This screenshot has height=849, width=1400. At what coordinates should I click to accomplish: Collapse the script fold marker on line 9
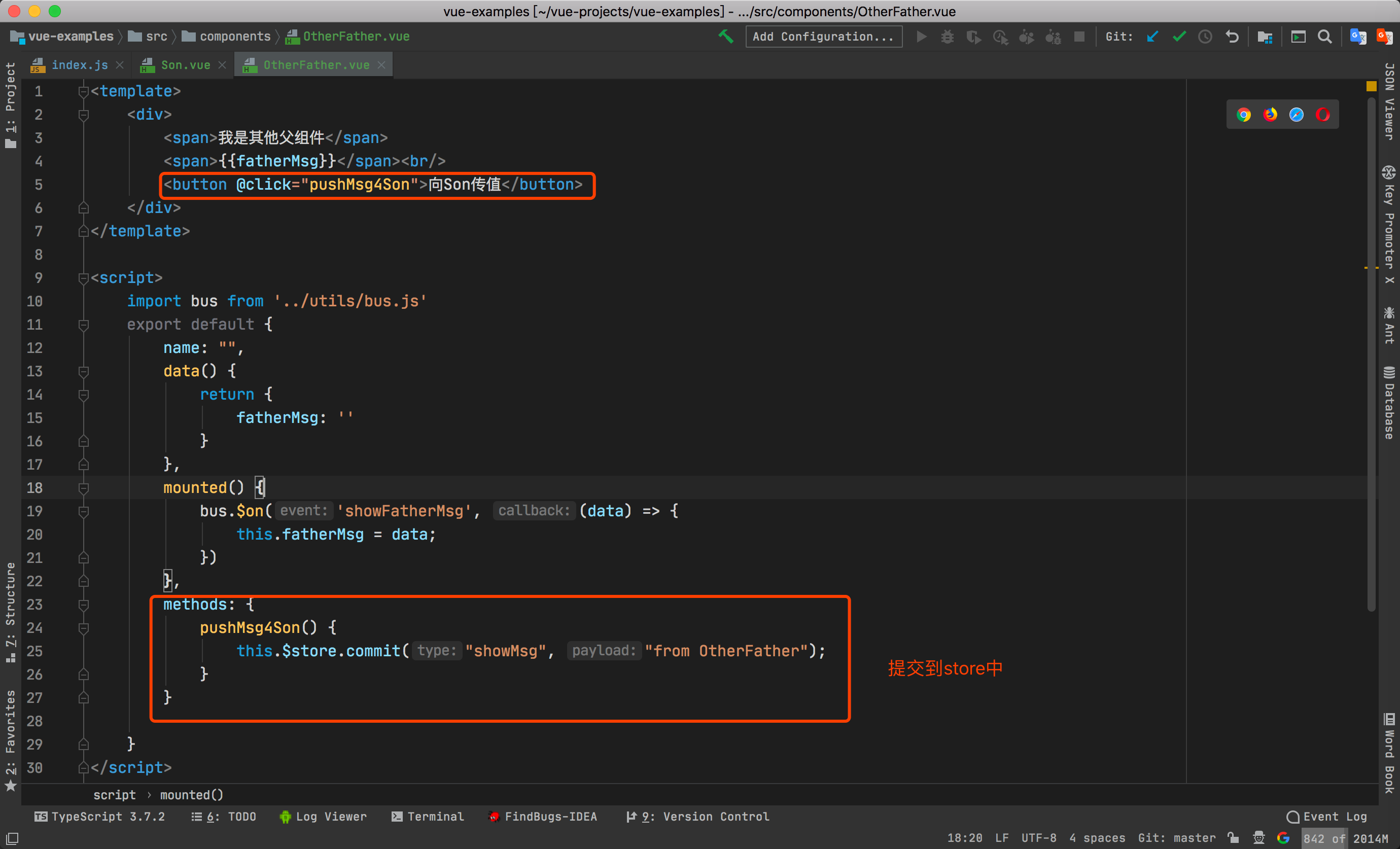[84, 278]
